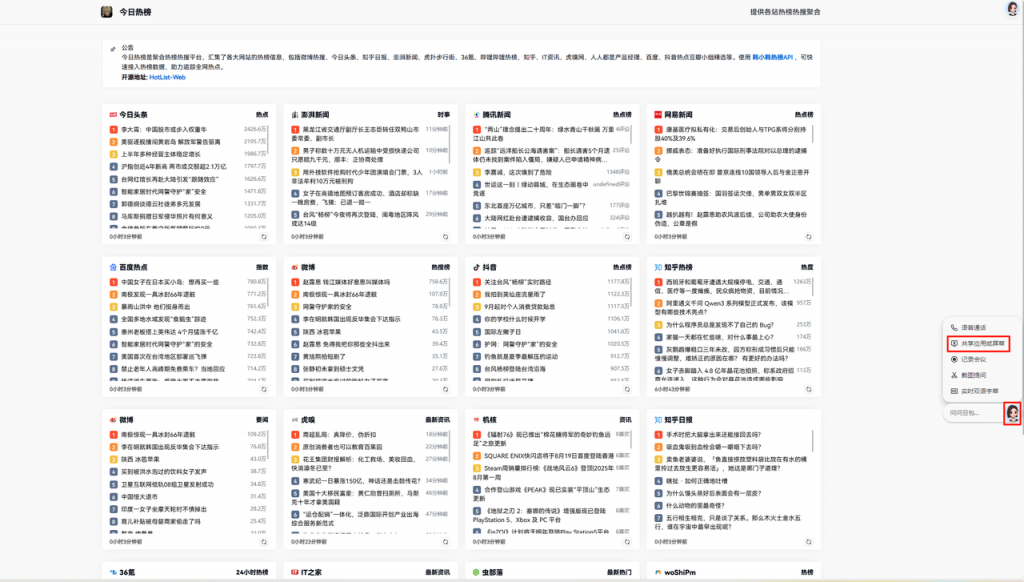Viewport: 1024px width, 582px height.
Task: Click the floating assistant avatar icon
Action: coord(1012,413)
